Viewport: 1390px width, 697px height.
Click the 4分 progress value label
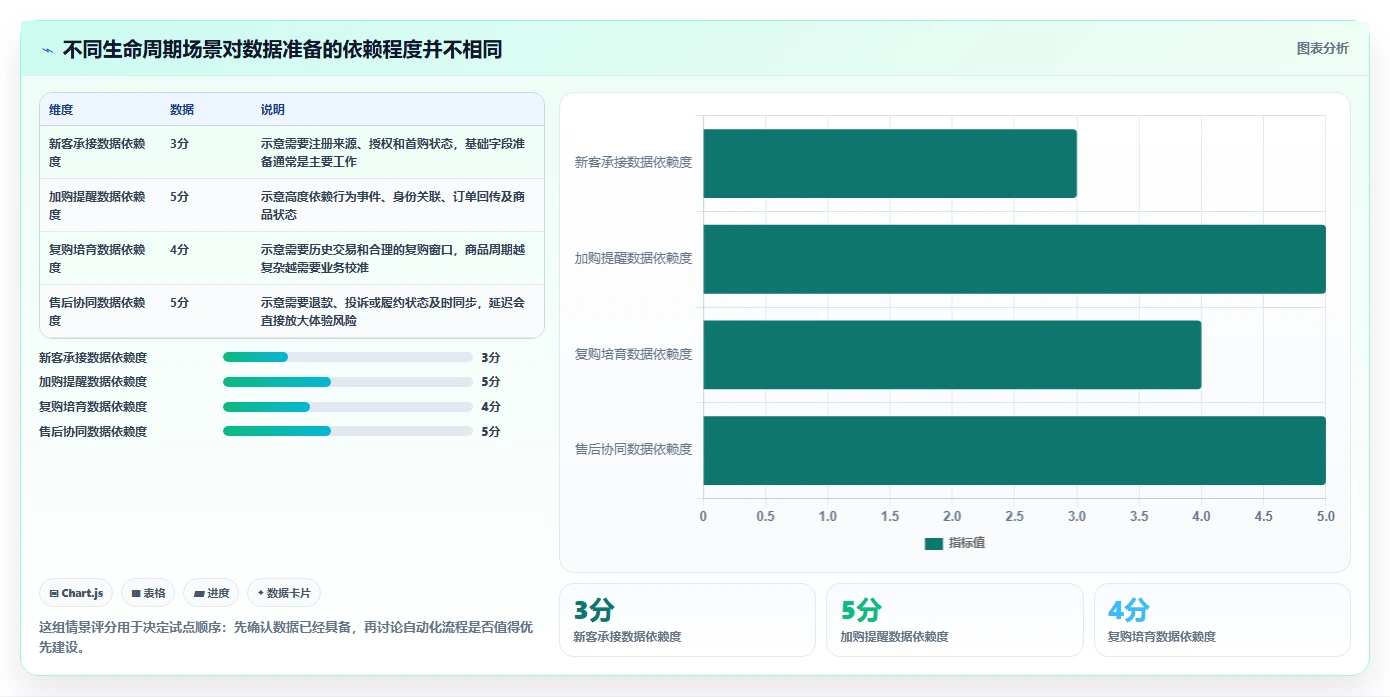490,407
